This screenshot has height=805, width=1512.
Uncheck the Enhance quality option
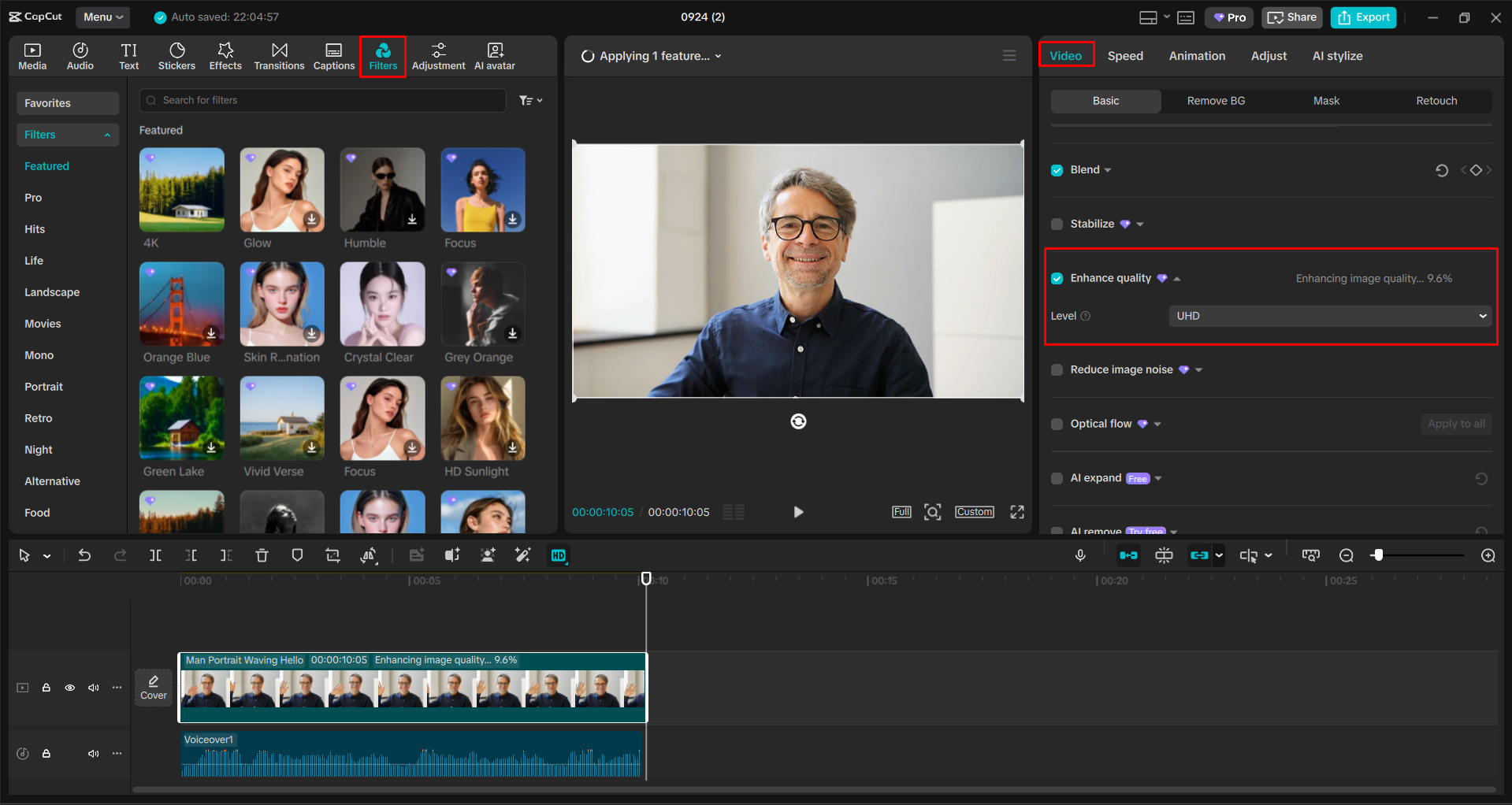coord(1056,278)
